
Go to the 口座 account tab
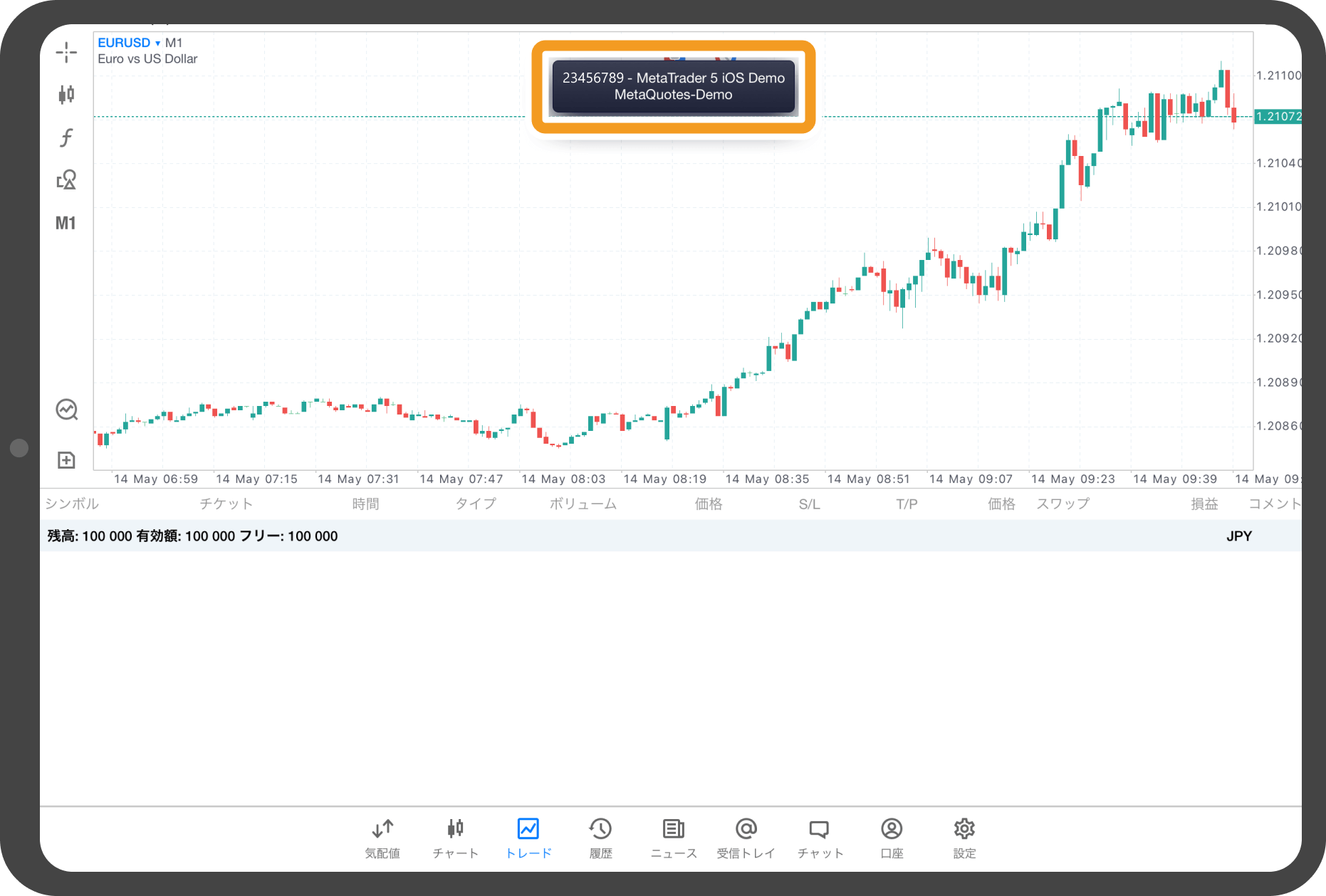pos(892,838)
